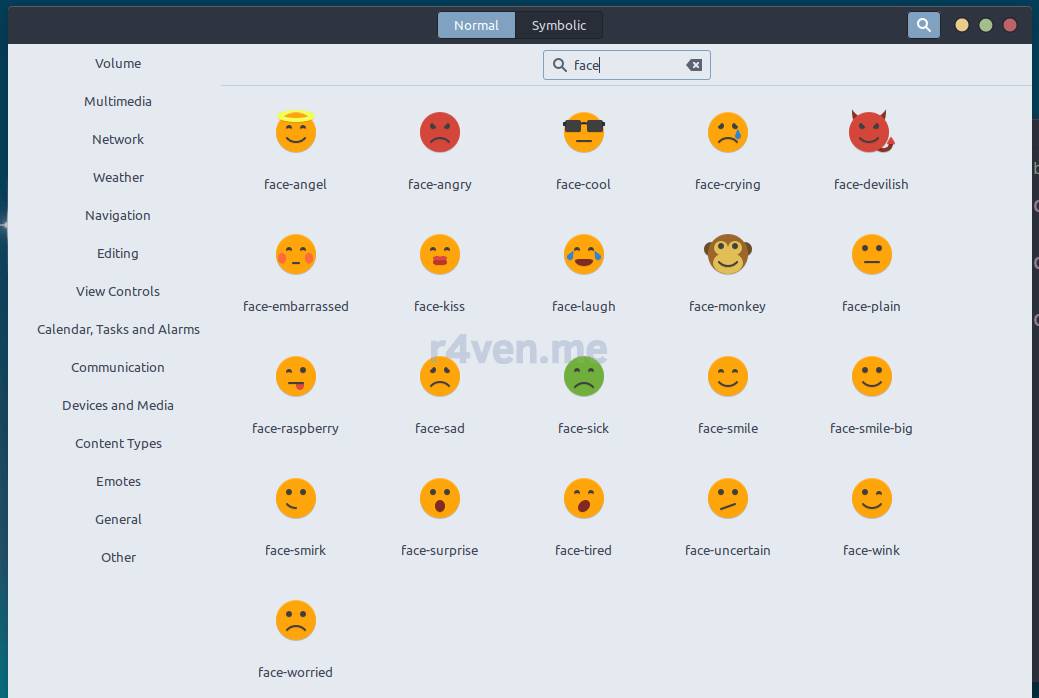
Task: Select the face-raspberry icon
Action: tap(295, 376)
